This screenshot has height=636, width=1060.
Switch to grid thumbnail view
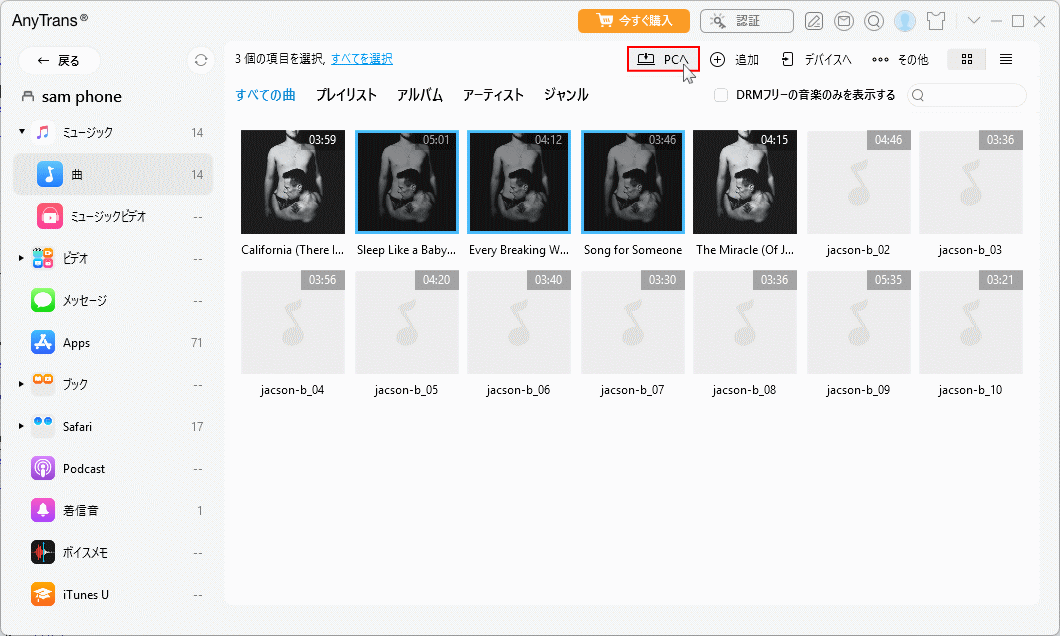coord(967,59)
